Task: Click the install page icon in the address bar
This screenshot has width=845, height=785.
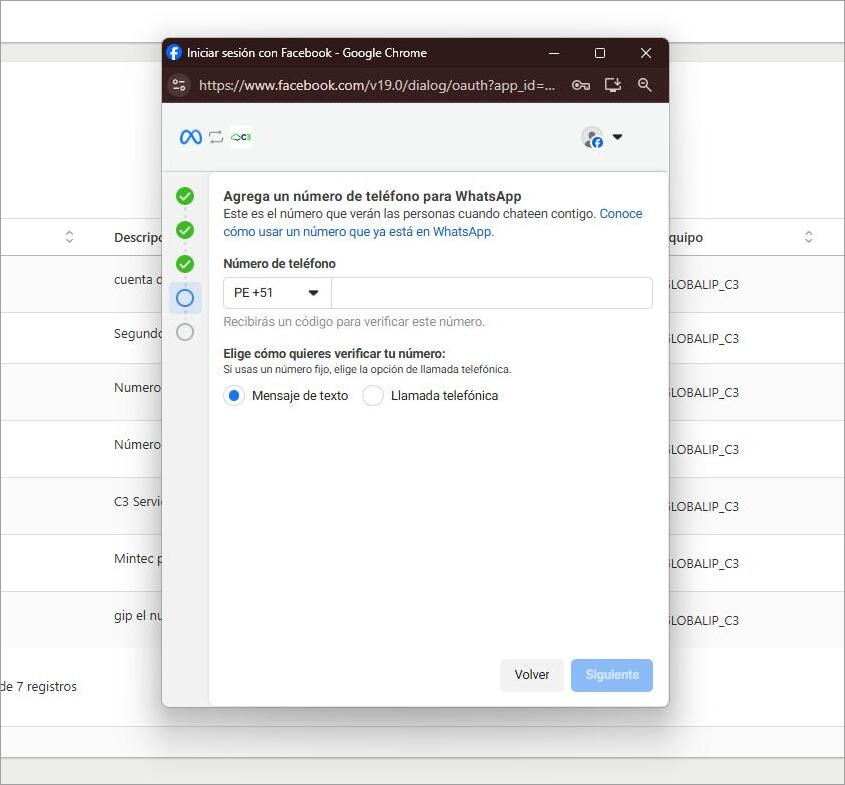Action: [613, 86]
